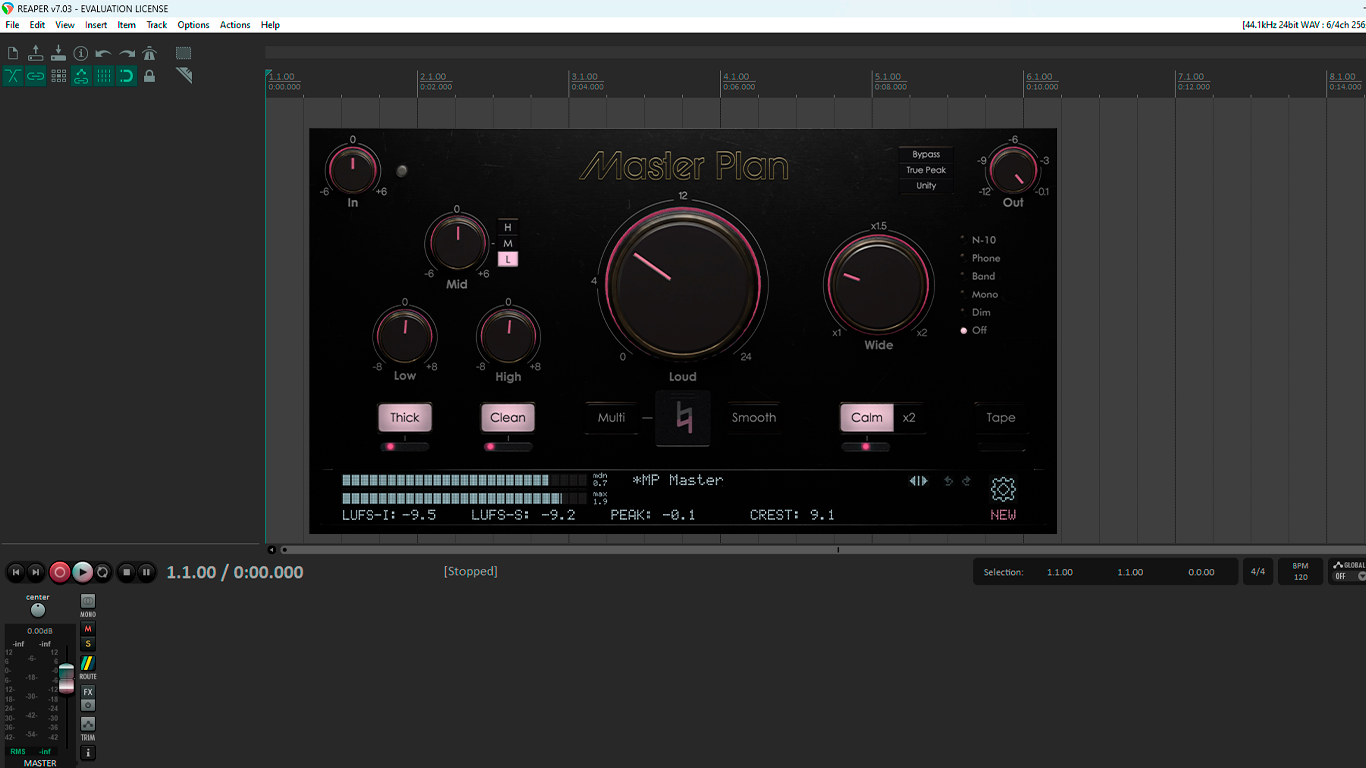Viewport: 1366px width, 768px height.
Task: Open the File menu
Action: pyautogui.click(x=12, y=25)
